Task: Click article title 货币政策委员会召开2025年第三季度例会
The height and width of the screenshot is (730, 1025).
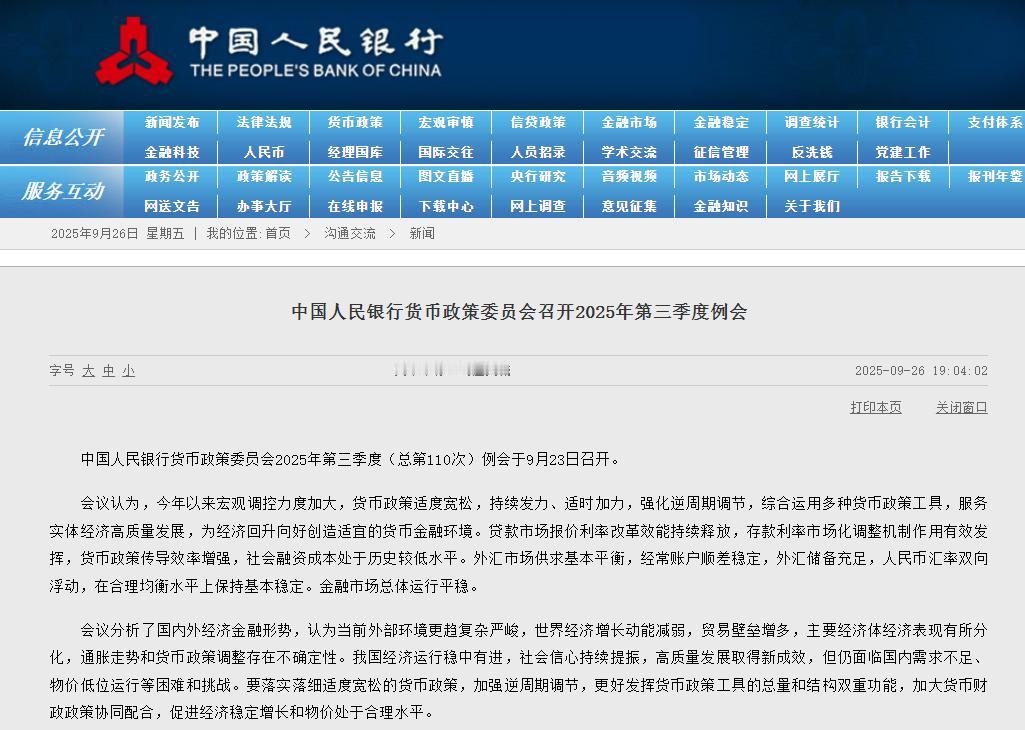Action: [x=519, y=312]
